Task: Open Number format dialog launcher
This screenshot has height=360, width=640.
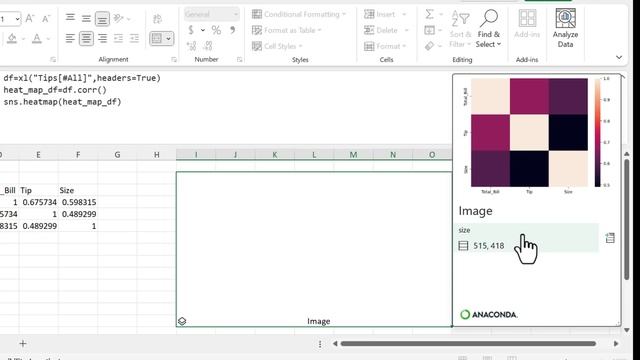Action: pos(240,60)
